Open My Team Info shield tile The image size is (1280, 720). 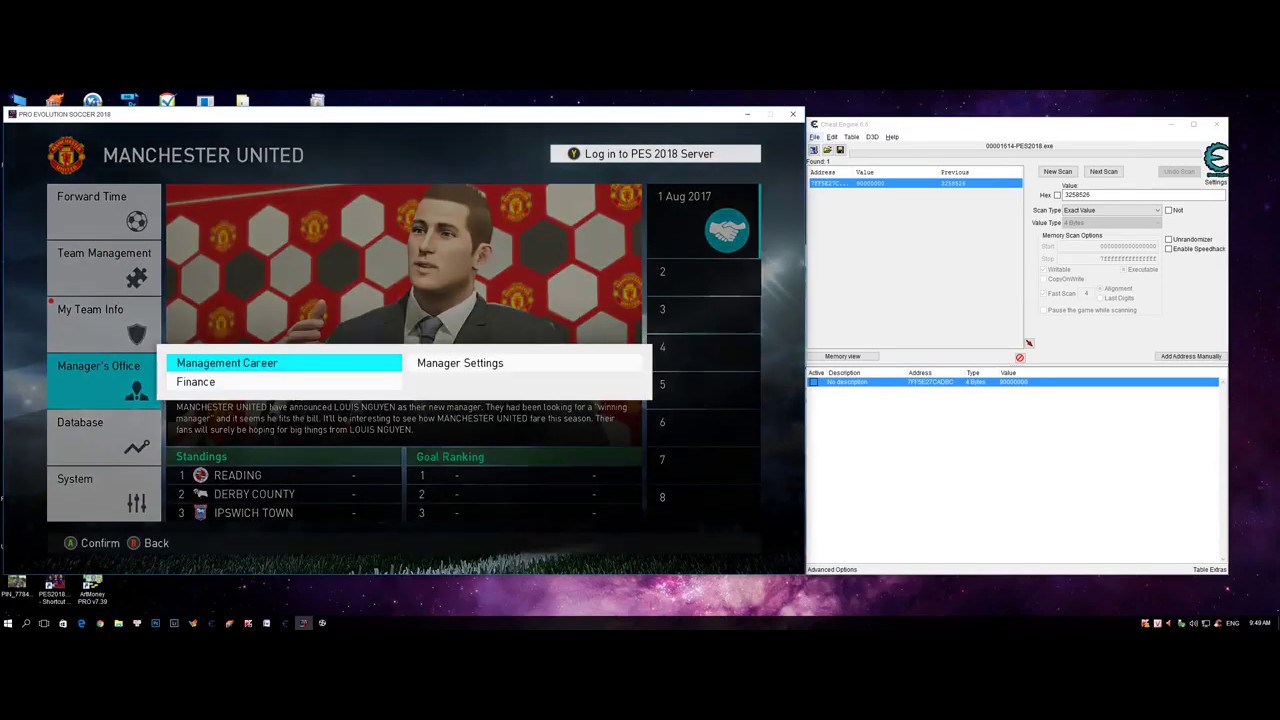104,324
